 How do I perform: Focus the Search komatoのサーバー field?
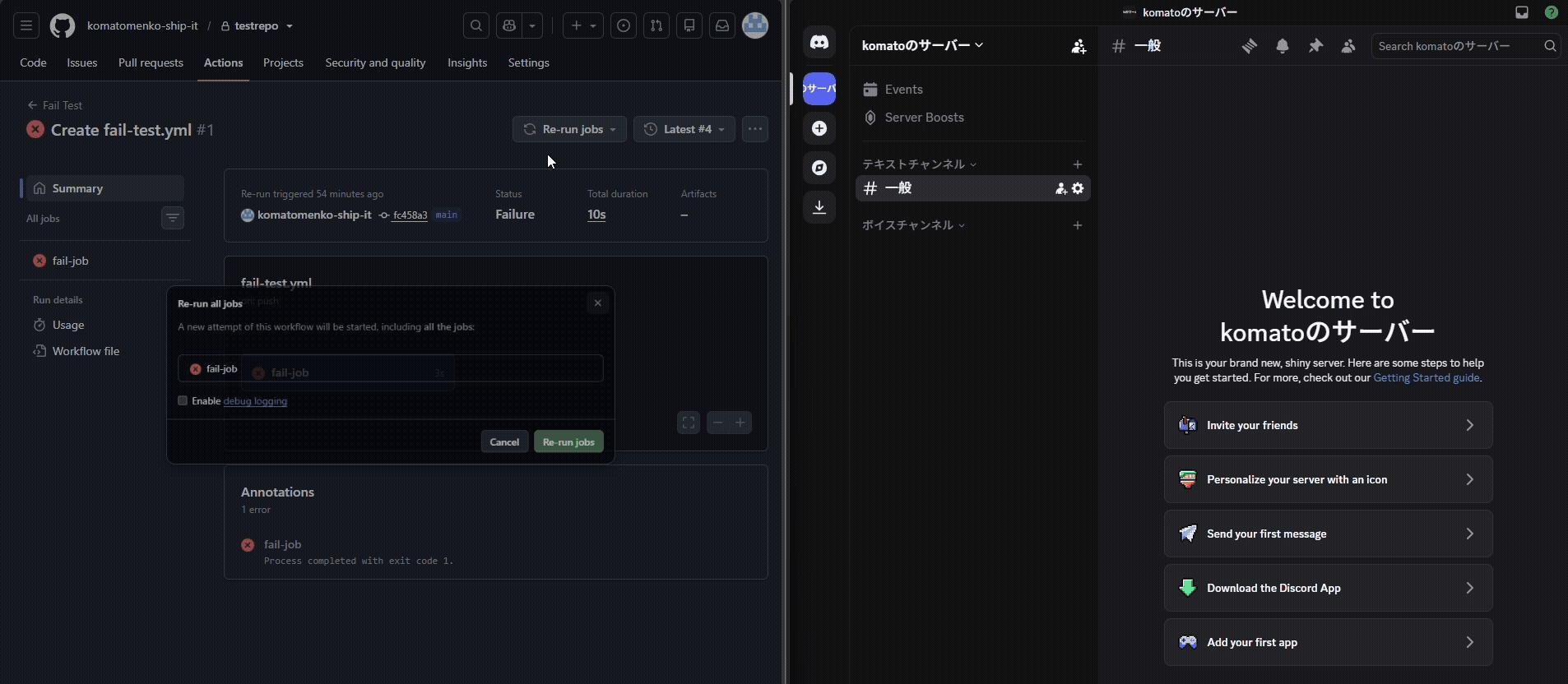click(1466, 46)
